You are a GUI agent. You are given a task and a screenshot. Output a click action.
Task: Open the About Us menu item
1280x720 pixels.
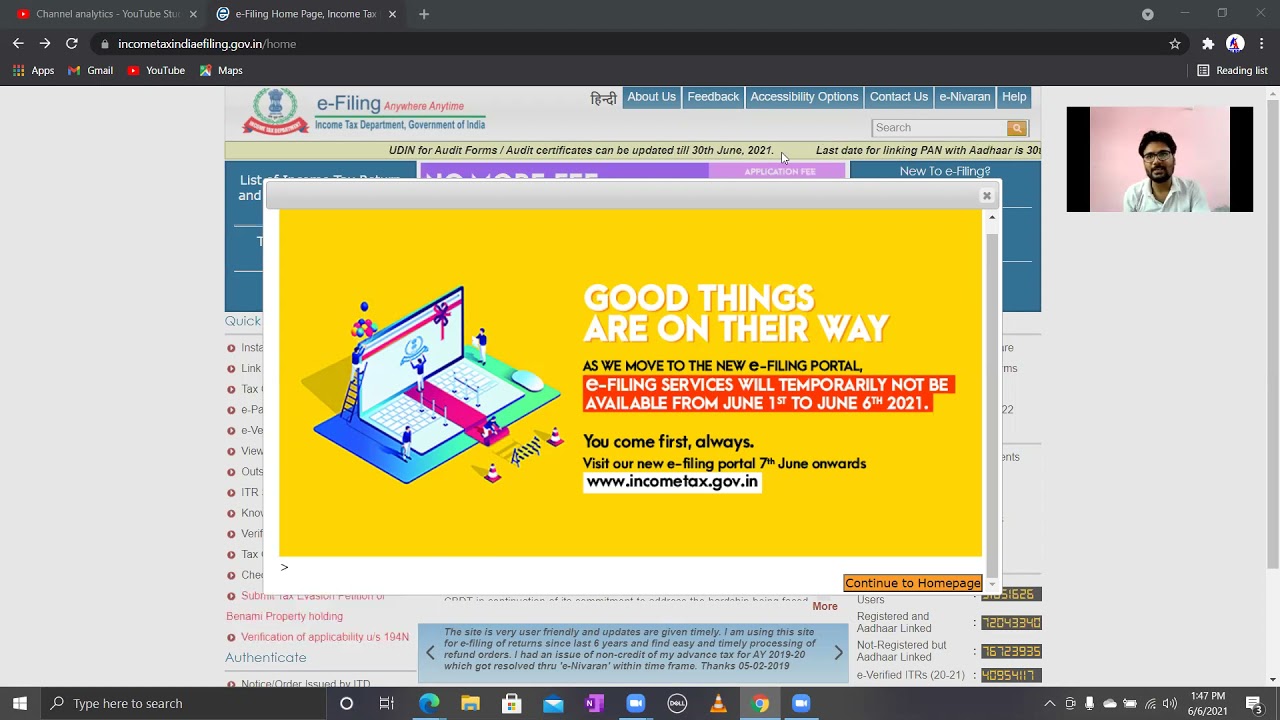[651, 97]
